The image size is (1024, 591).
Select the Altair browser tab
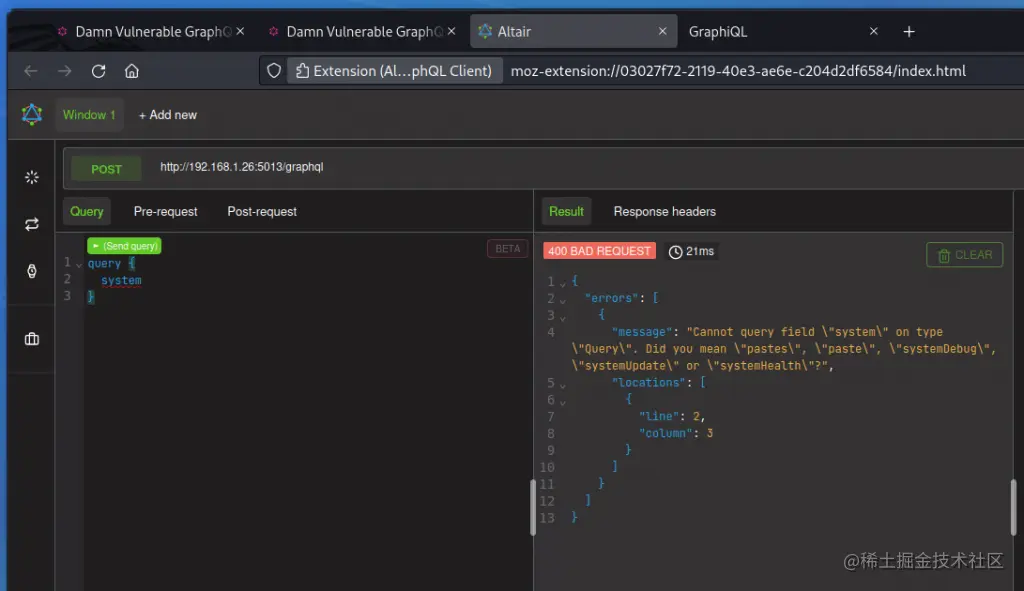point(573,31)
